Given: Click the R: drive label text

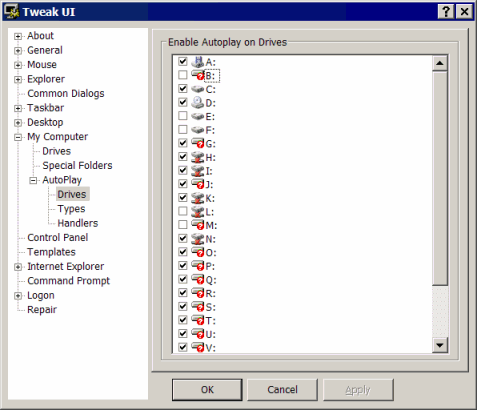Looking at the screenshot, I should [x=210, y=294].
